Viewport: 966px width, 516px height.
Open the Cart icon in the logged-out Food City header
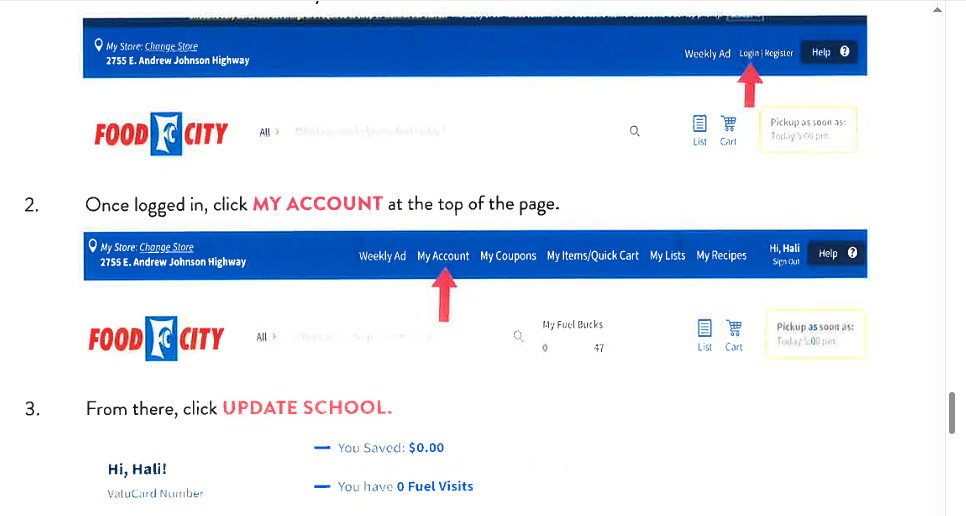[x=728, y=131]
